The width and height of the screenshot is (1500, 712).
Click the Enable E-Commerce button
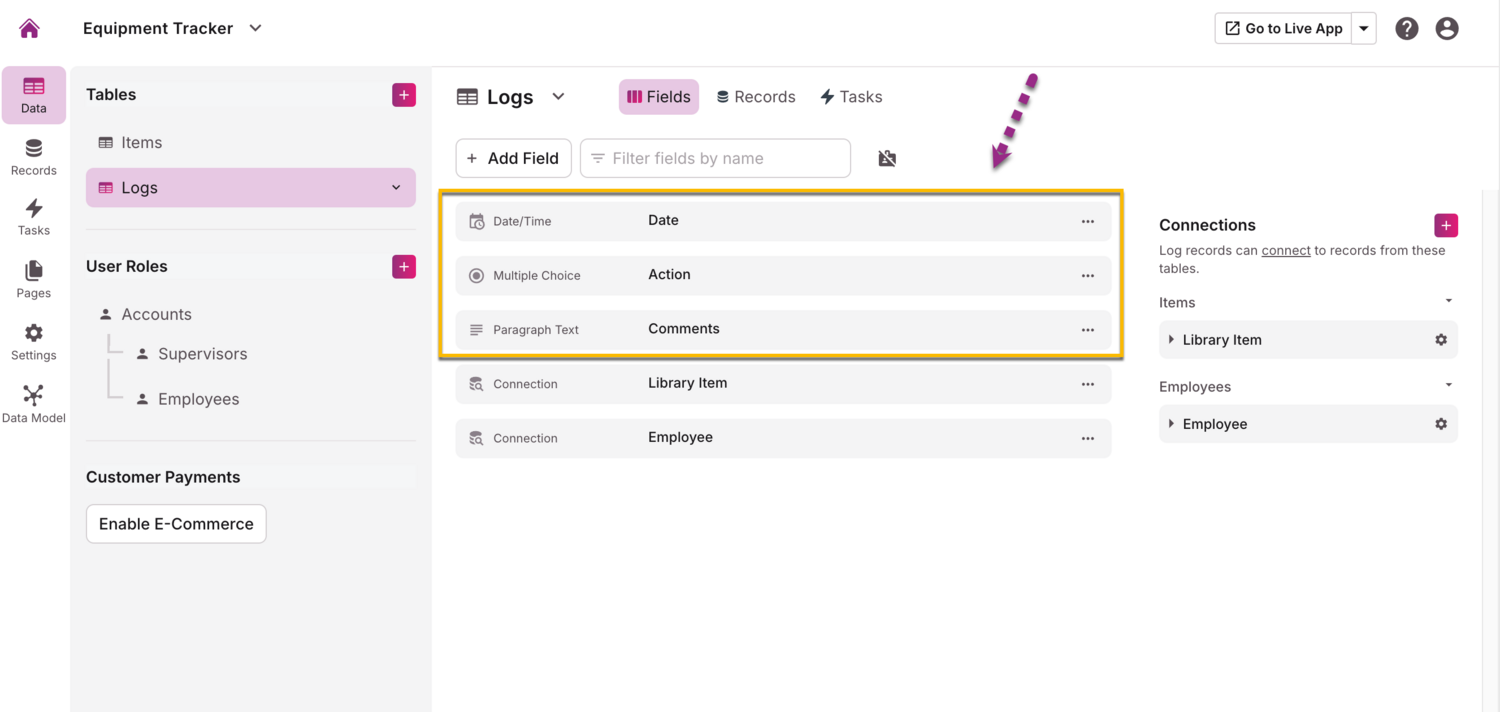(x=176, y=524)
